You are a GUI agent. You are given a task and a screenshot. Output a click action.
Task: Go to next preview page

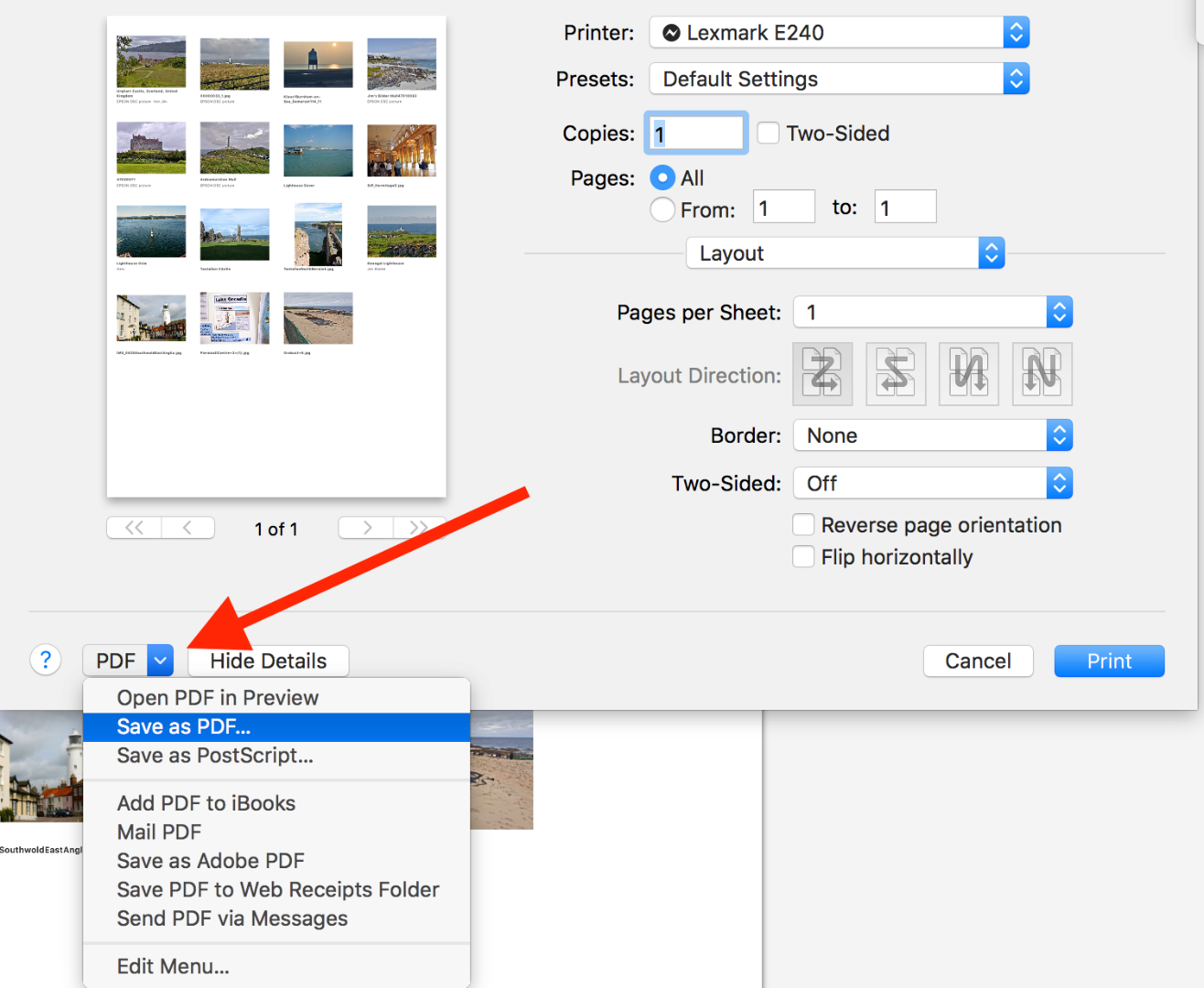366,528
